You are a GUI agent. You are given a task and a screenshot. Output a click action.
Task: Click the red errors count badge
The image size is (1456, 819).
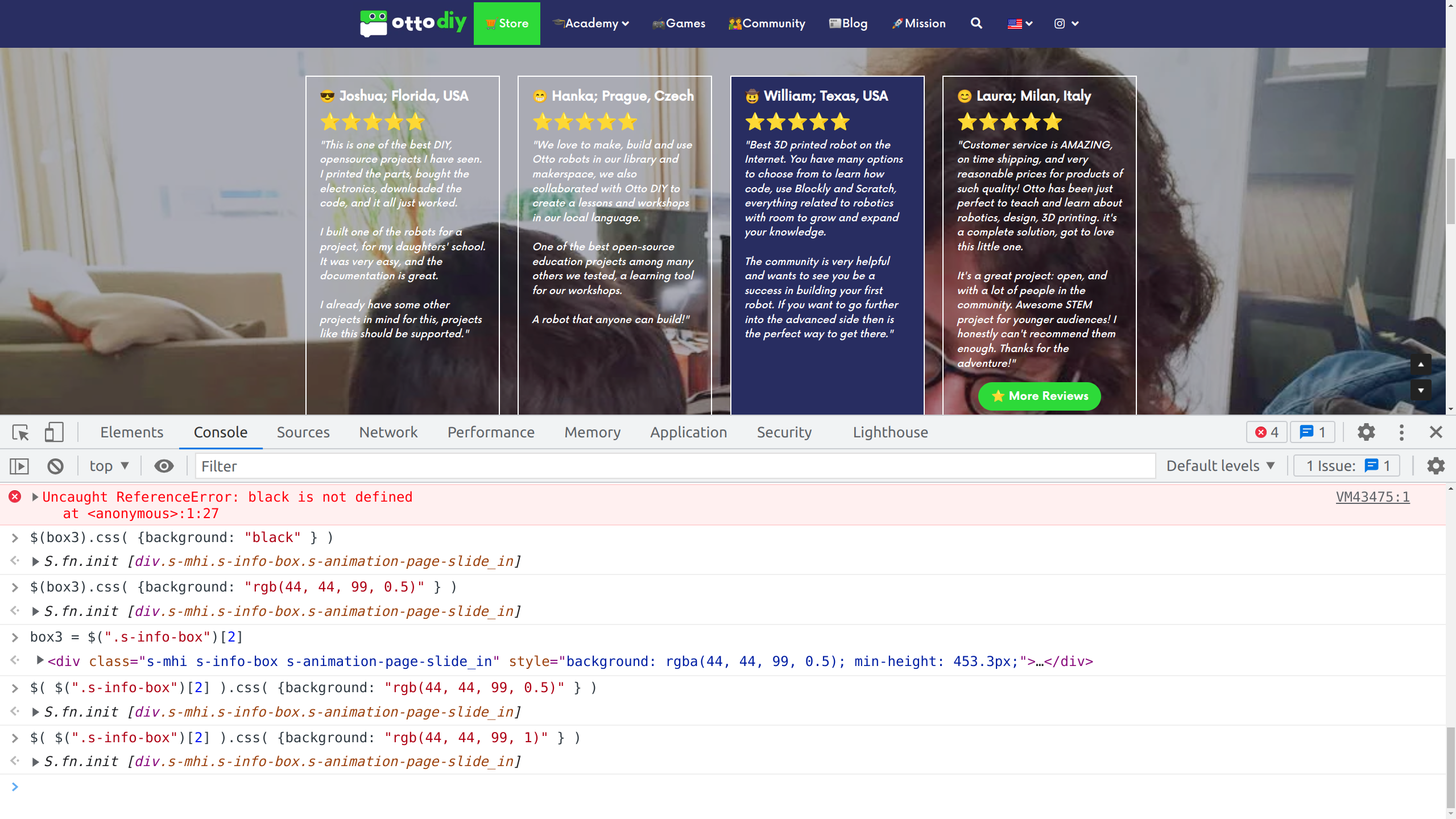click(x=1267, y=432)
